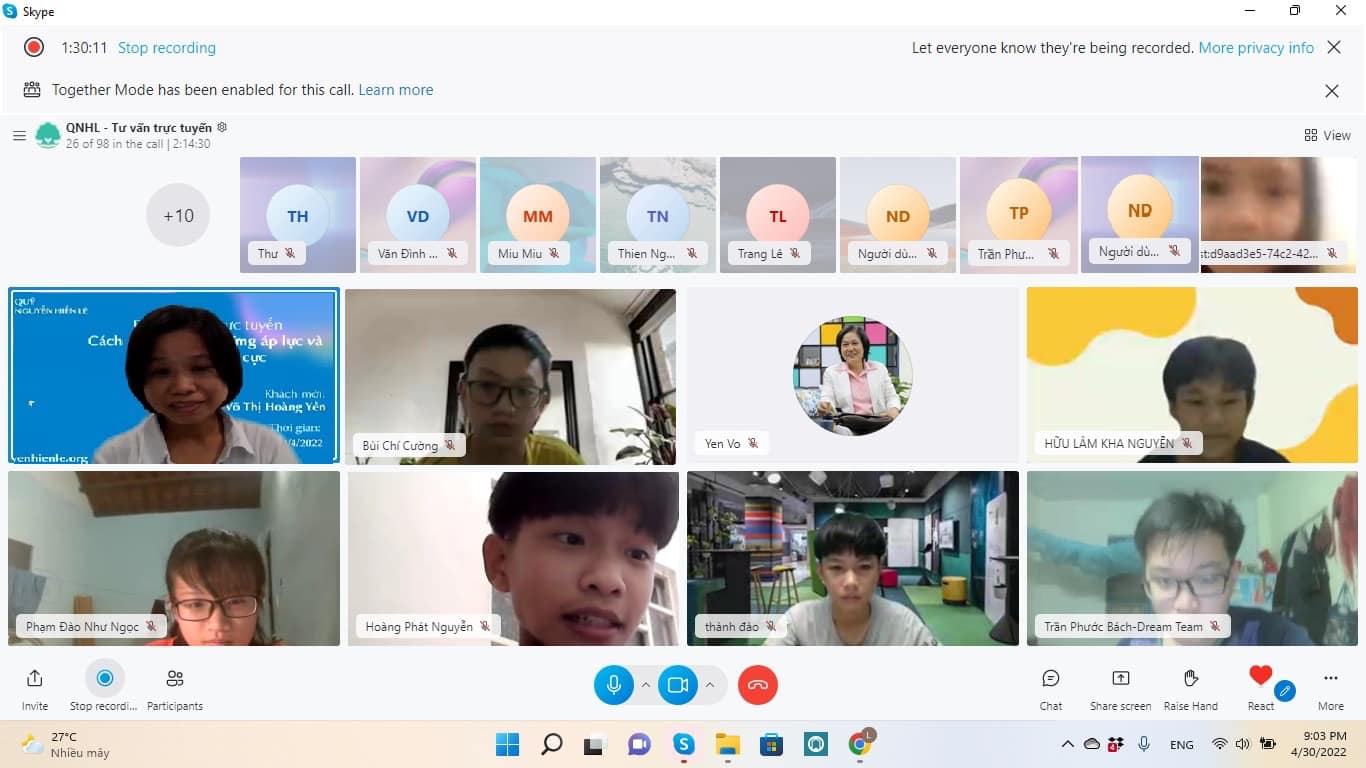This screenshot has width=1366, height=768.
Task: Open Windows Start menu in taskbar
Action: [x=508, y=744]
